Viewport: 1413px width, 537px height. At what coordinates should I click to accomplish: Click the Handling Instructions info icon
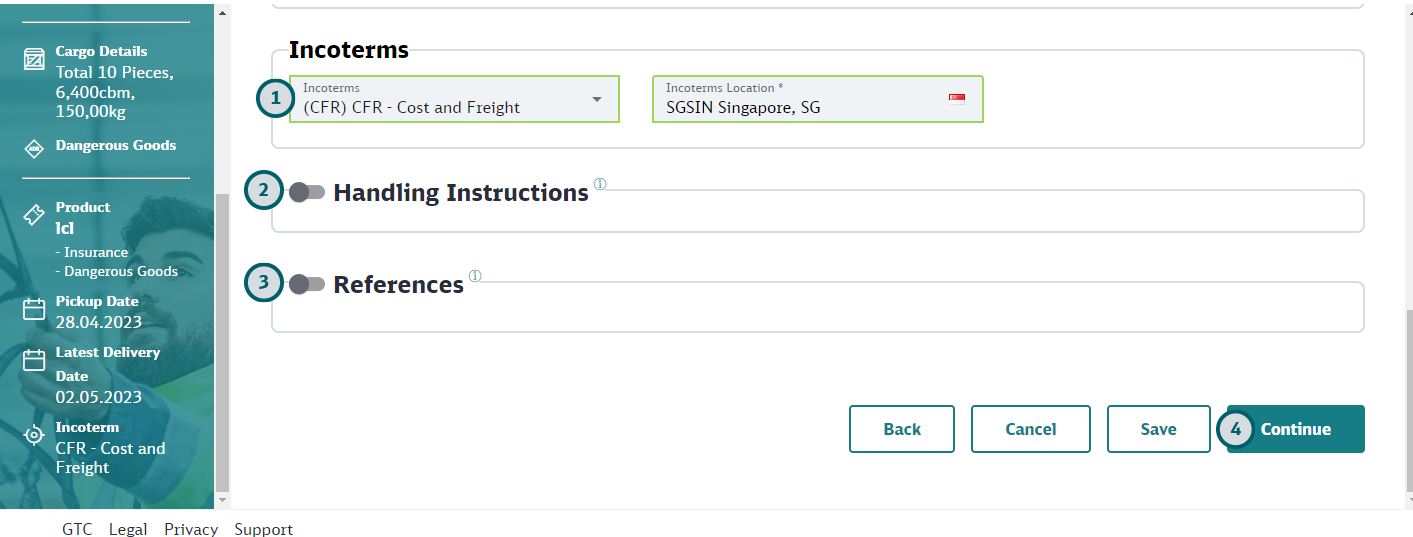[600, 184]
